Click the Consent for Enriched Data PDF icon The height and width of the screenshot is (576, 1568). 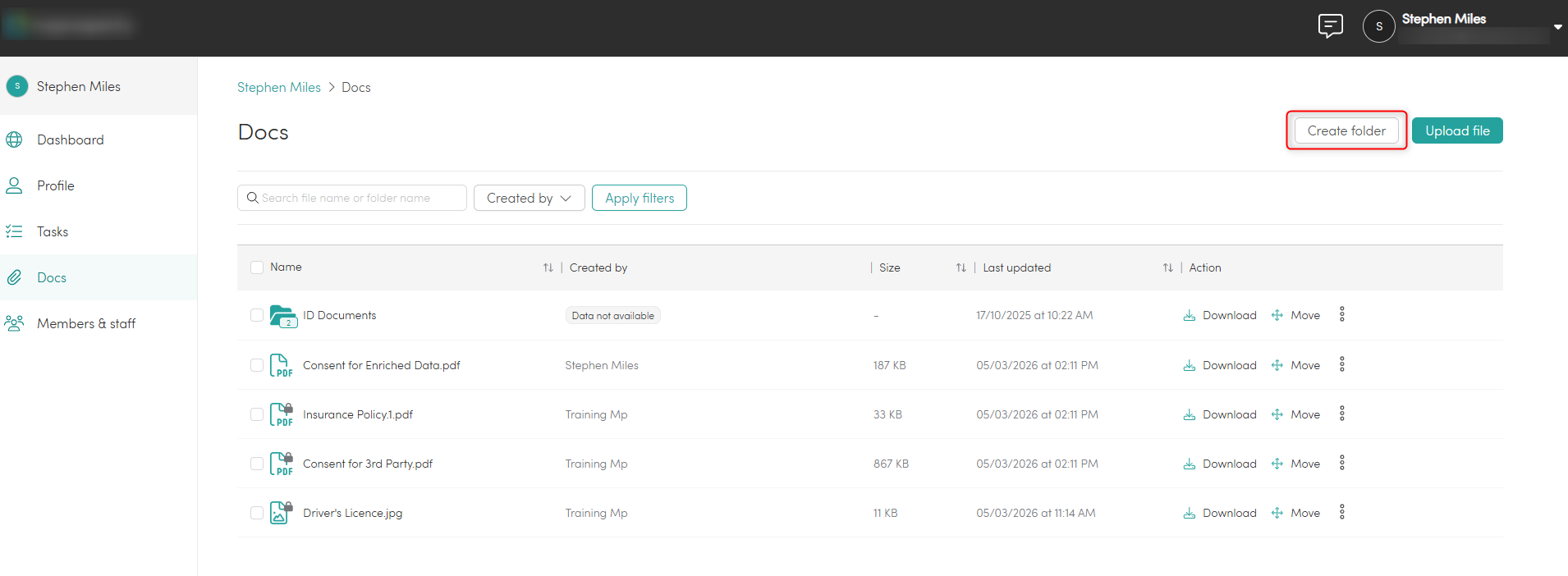(282, 365)
